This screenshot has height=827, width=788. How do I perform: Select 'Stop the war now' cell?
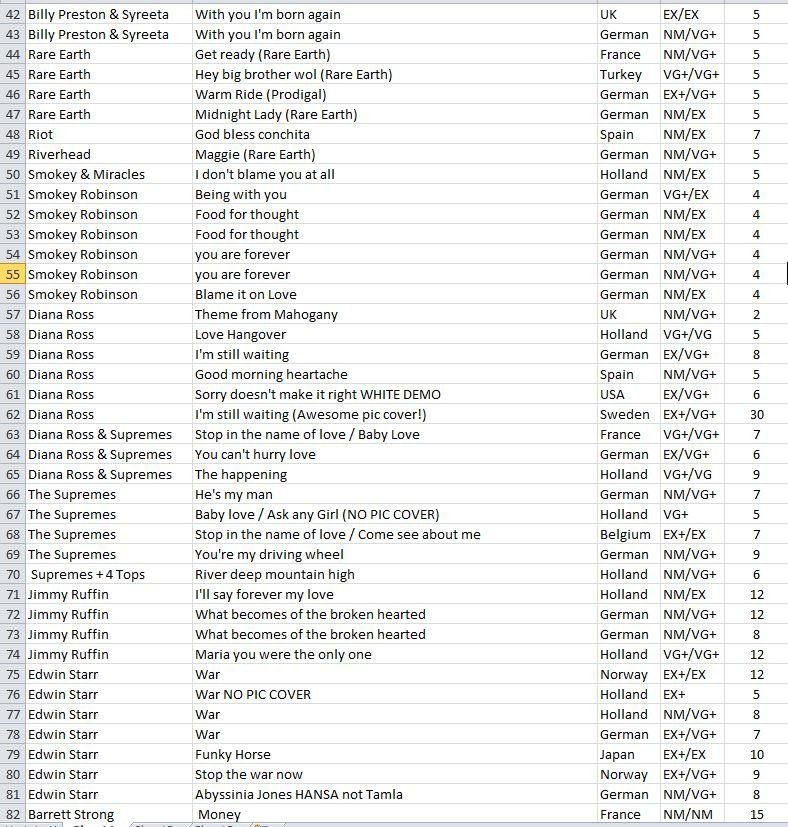pos(395,775)
